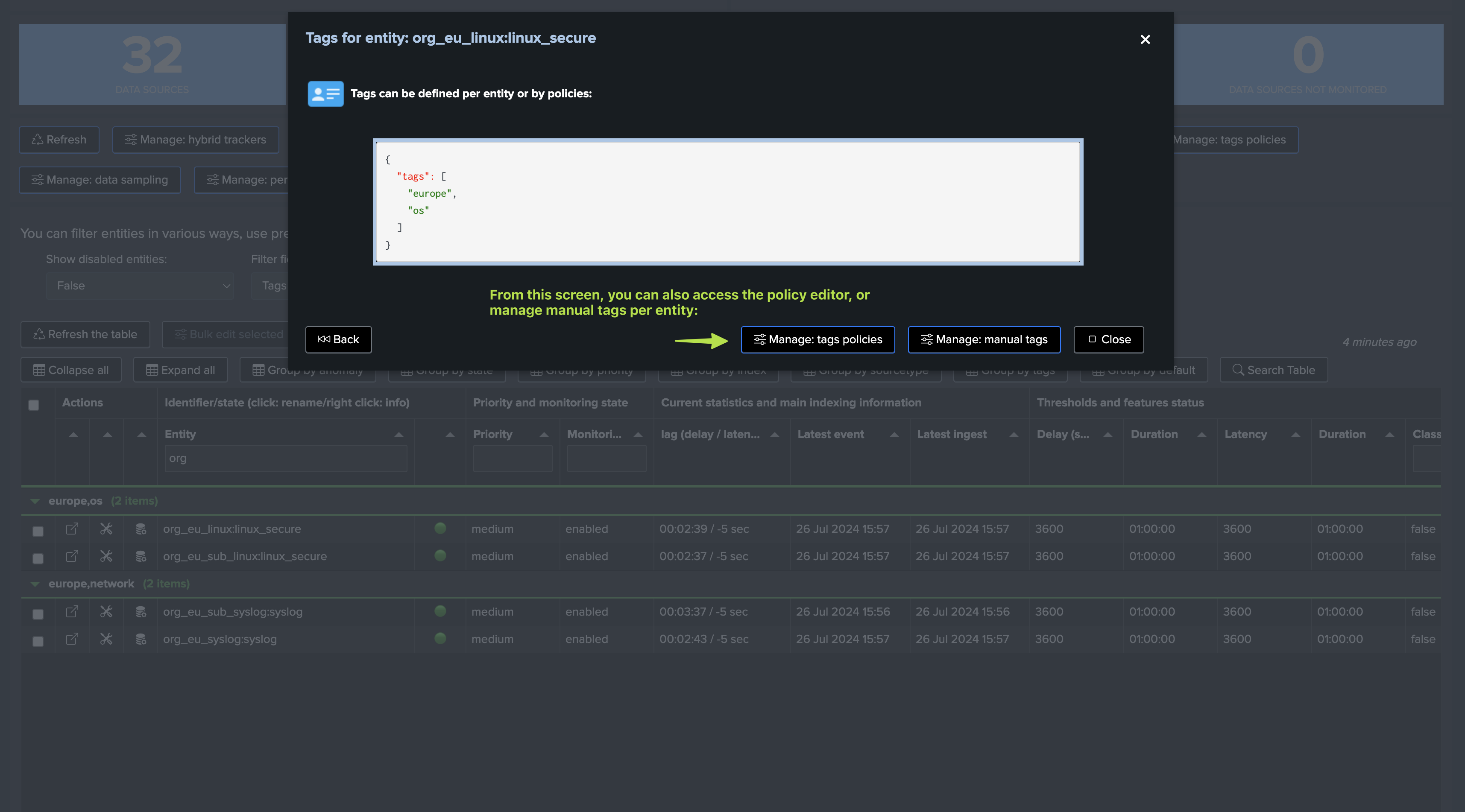
Task: Click the X icon closing tags dialog
Action: click(1146, 39)
